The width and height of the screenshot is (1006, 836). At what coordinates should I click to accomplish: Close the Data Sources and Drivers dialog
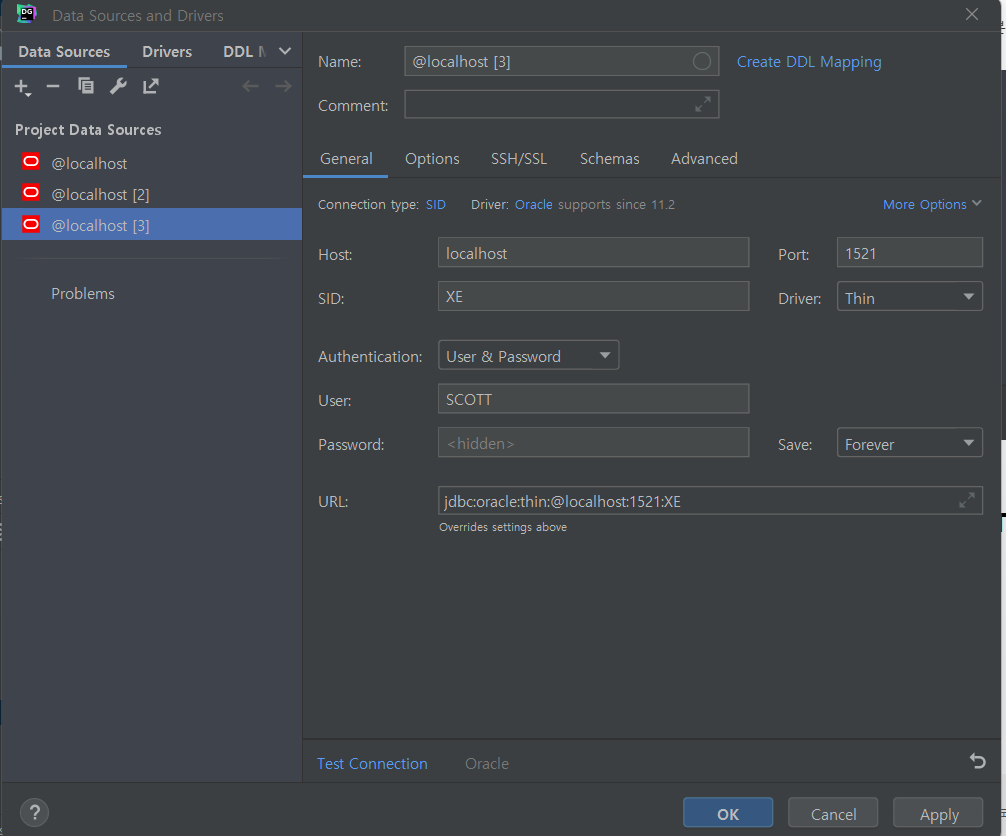[972, 14]
